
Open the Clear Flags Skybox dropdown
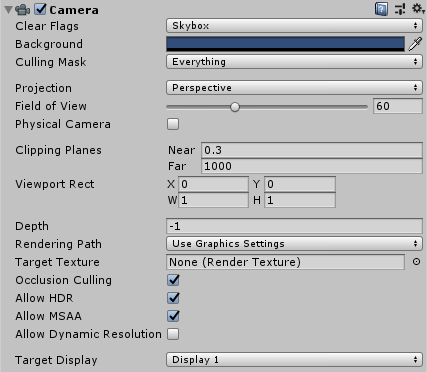point(294,26)
